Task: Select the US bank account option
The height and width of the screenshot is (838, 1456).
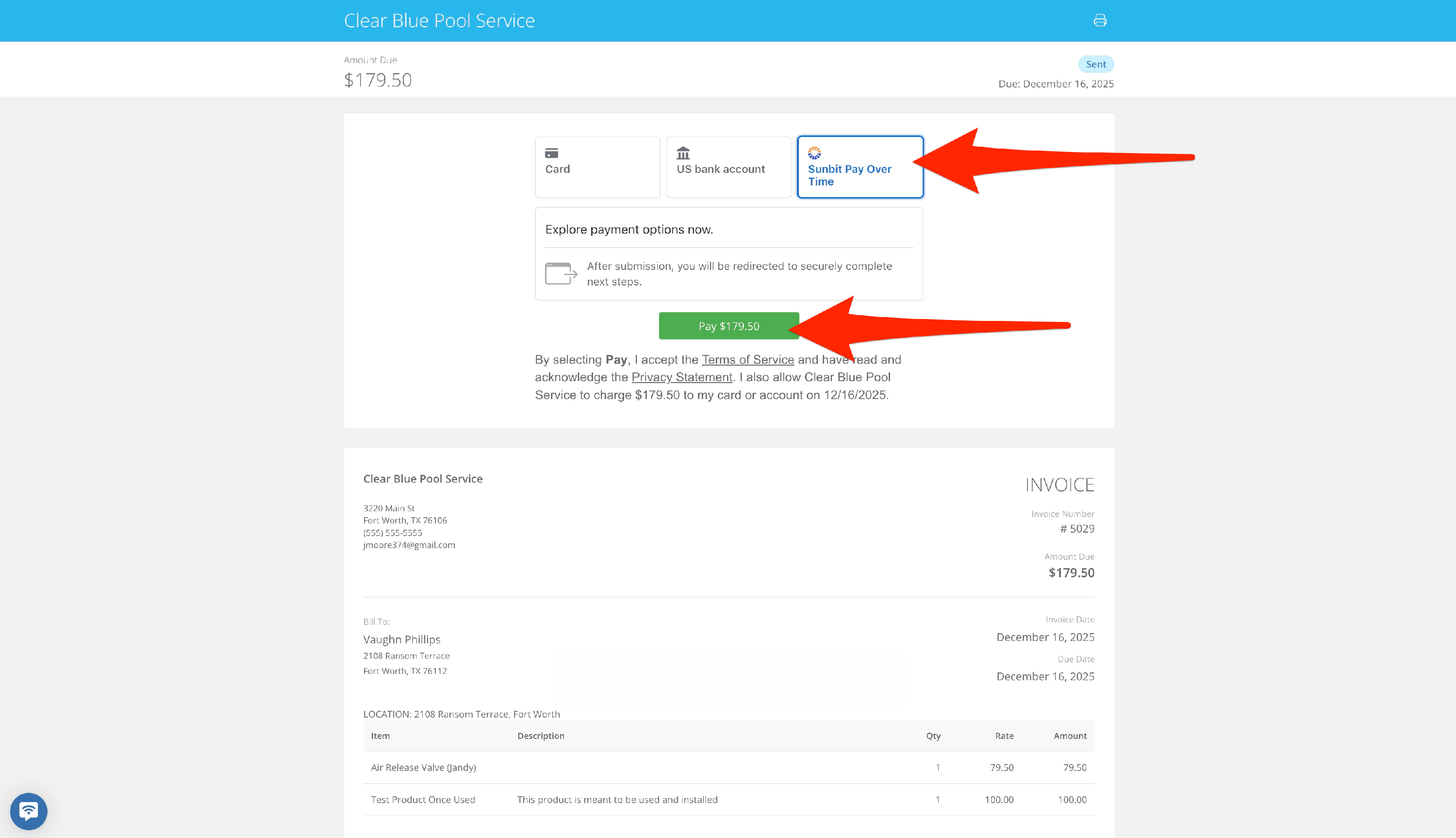Action: click(728, 167)
